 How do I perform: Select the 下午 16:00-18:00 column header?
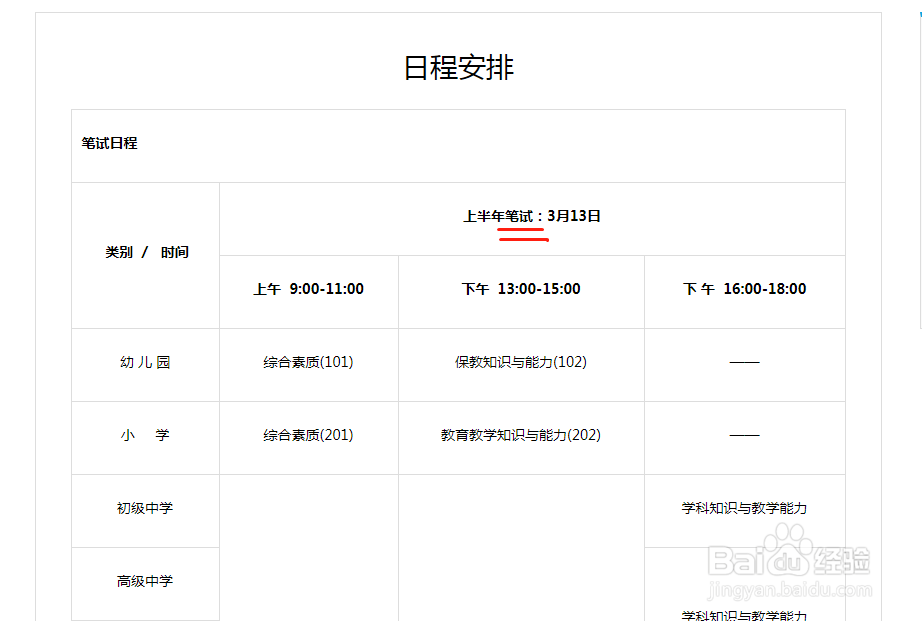tap(745, 289)
